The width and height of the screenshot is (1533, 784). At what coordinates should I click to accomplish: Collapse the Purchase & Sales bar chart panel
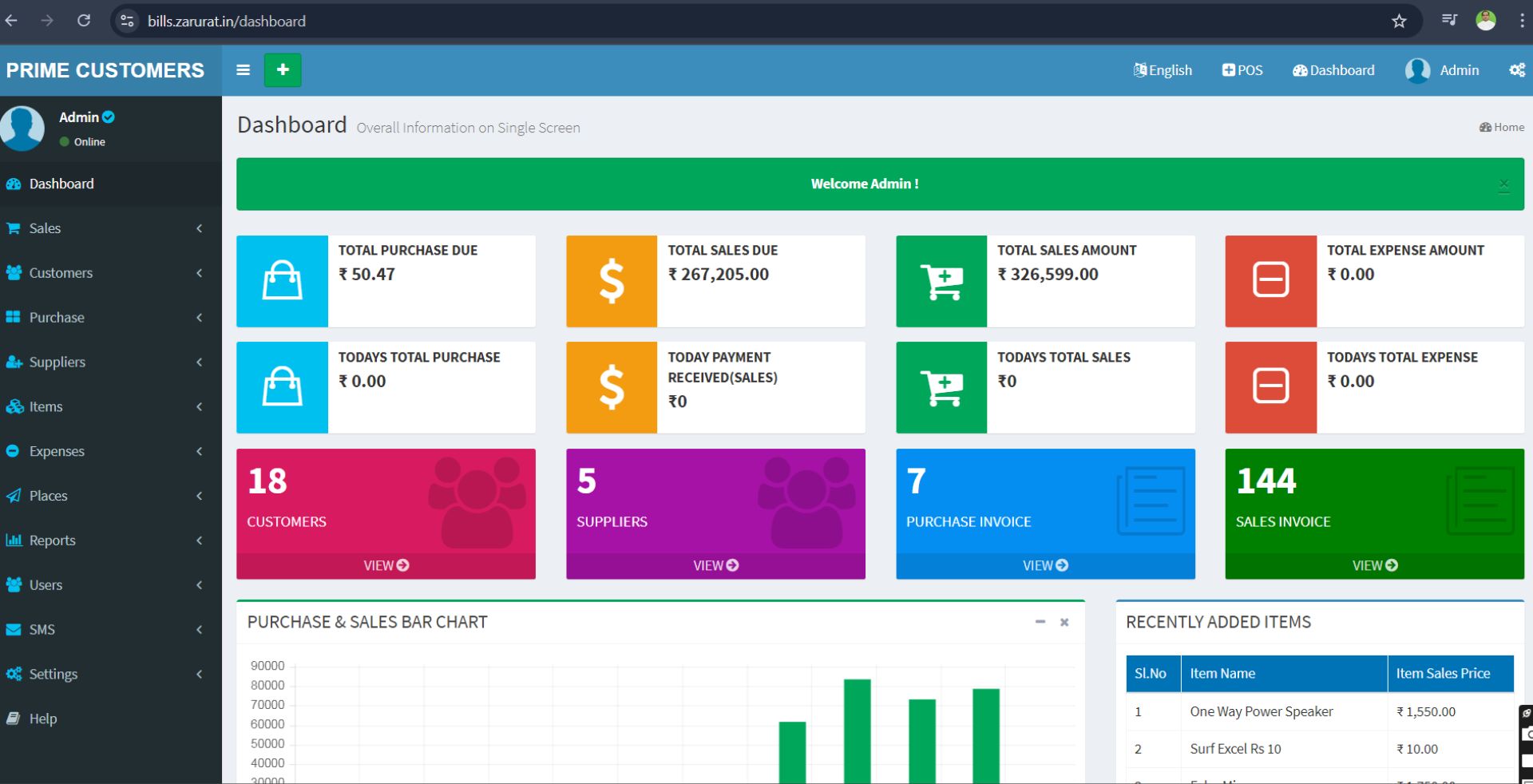pyautogui.click(x=1040, y=622)
